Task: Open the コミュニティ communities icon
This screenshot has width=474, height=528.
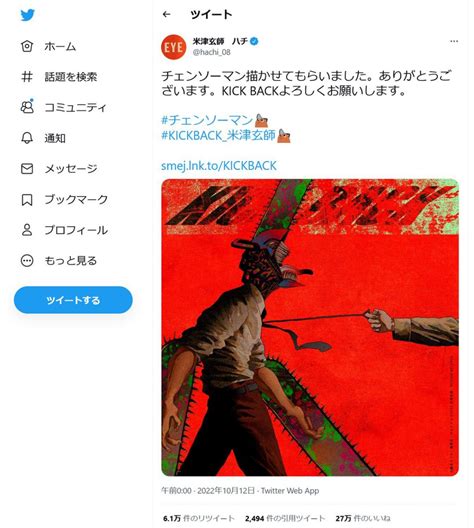Action: click(27, 107)
